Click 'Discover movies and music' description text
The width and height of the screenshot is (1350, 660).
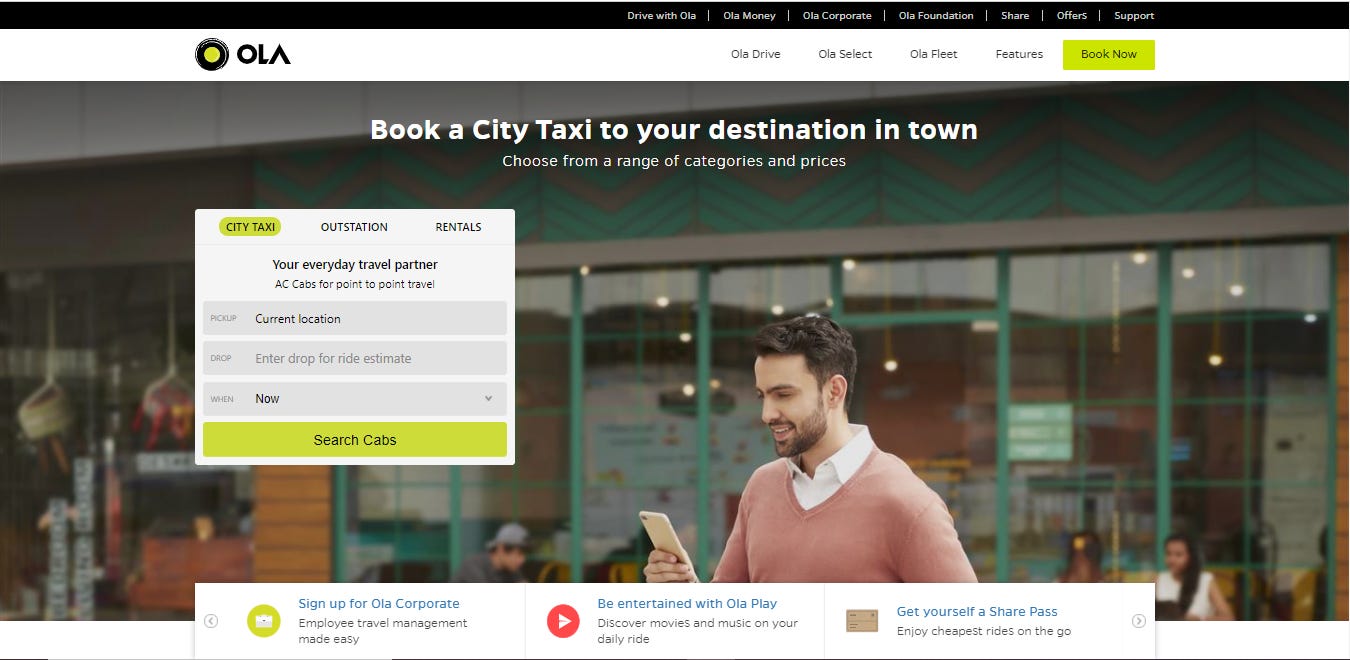click(697, 631)
